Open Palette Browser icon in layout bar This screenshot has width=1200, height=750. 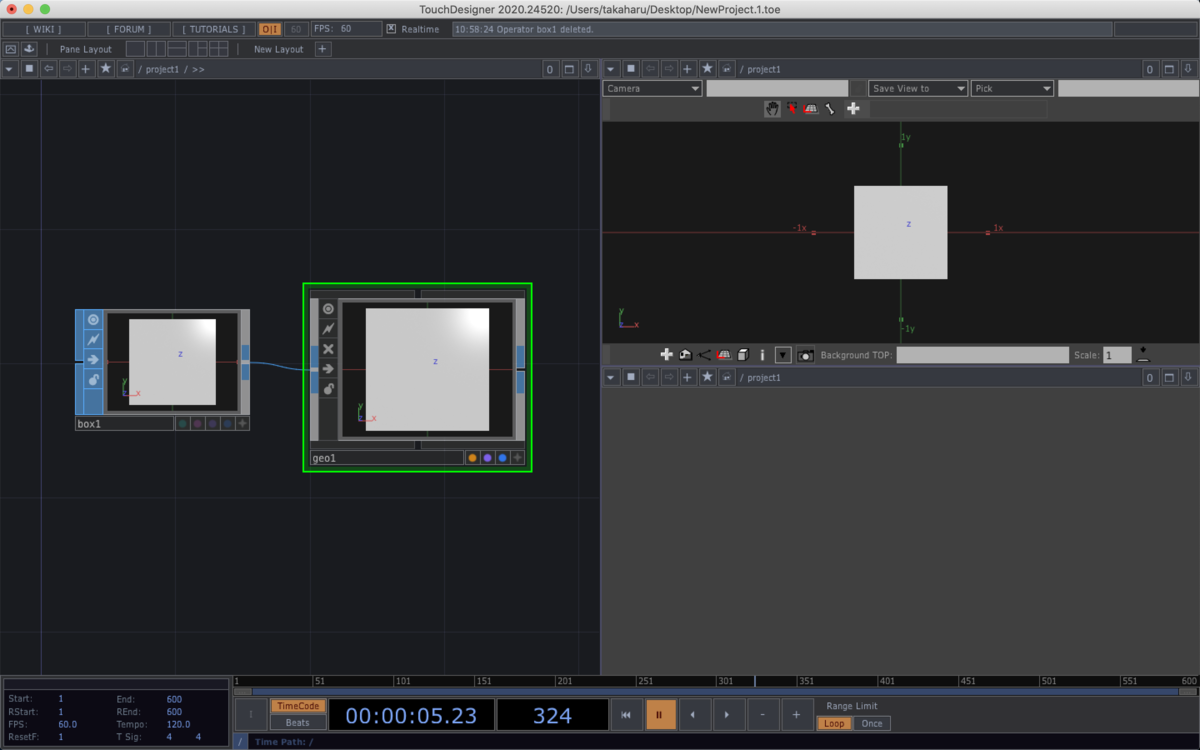[x=11, y=49]
